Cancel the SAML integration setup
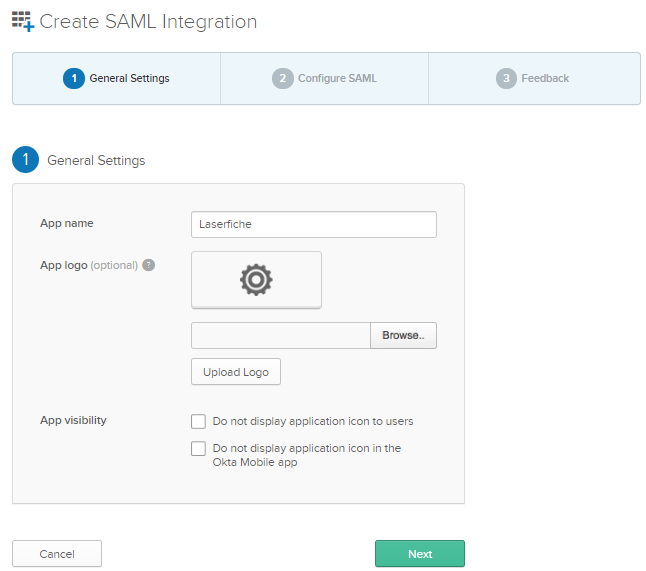The image size is (646, 571). point(57,554)
